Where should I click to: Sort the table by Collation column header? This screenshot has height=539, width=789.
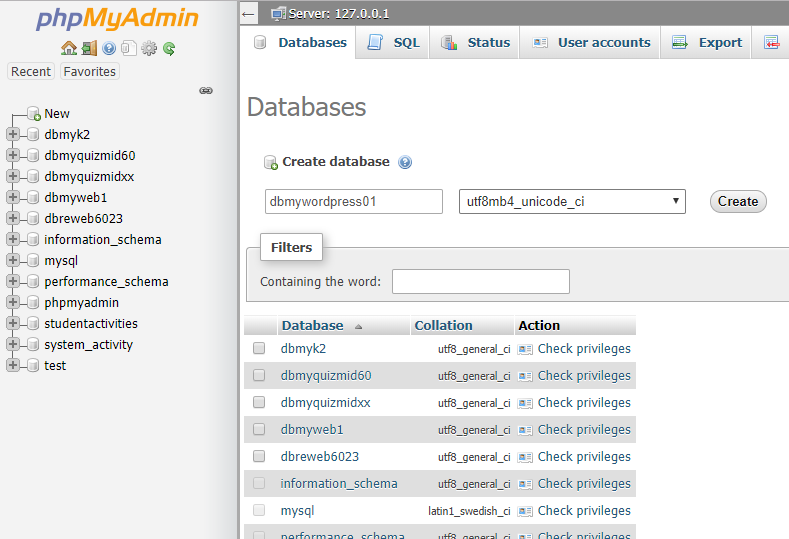443,326
